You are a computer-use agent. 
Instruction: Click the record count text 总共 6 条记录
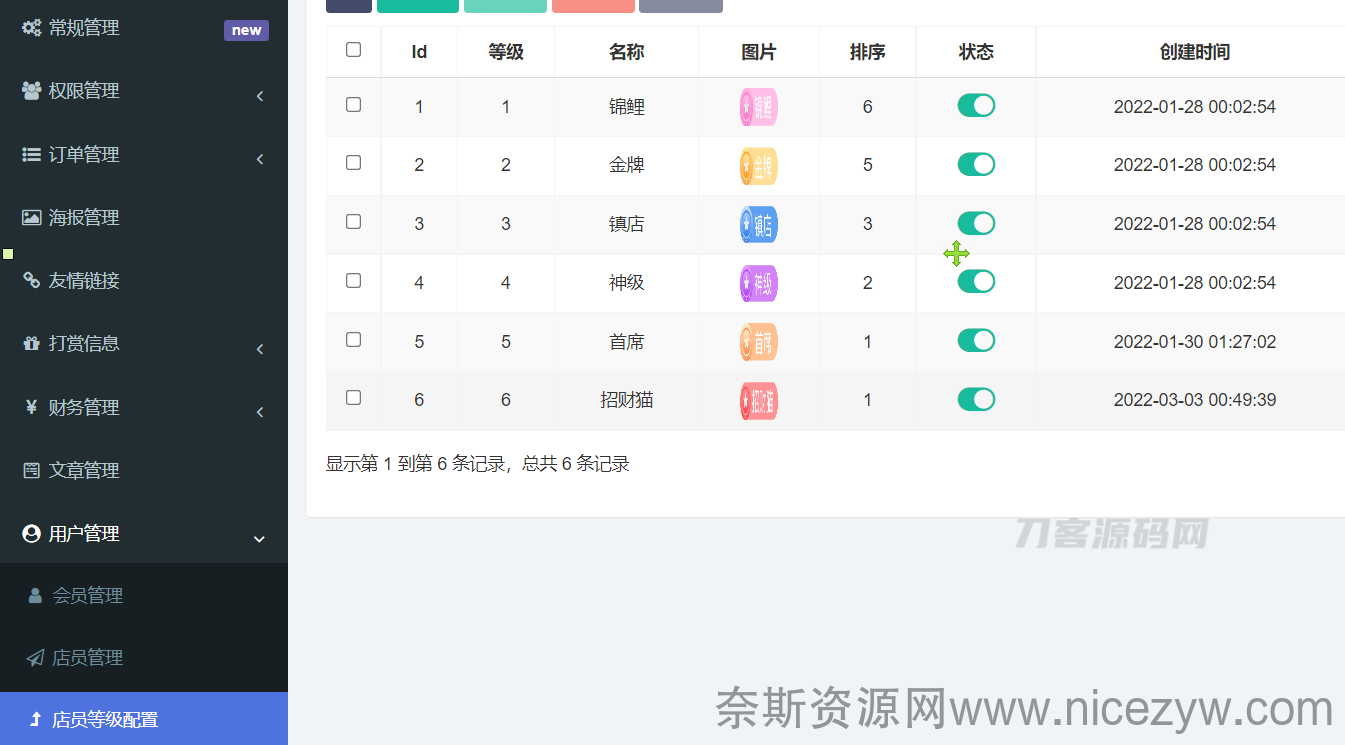coord(576,464)
